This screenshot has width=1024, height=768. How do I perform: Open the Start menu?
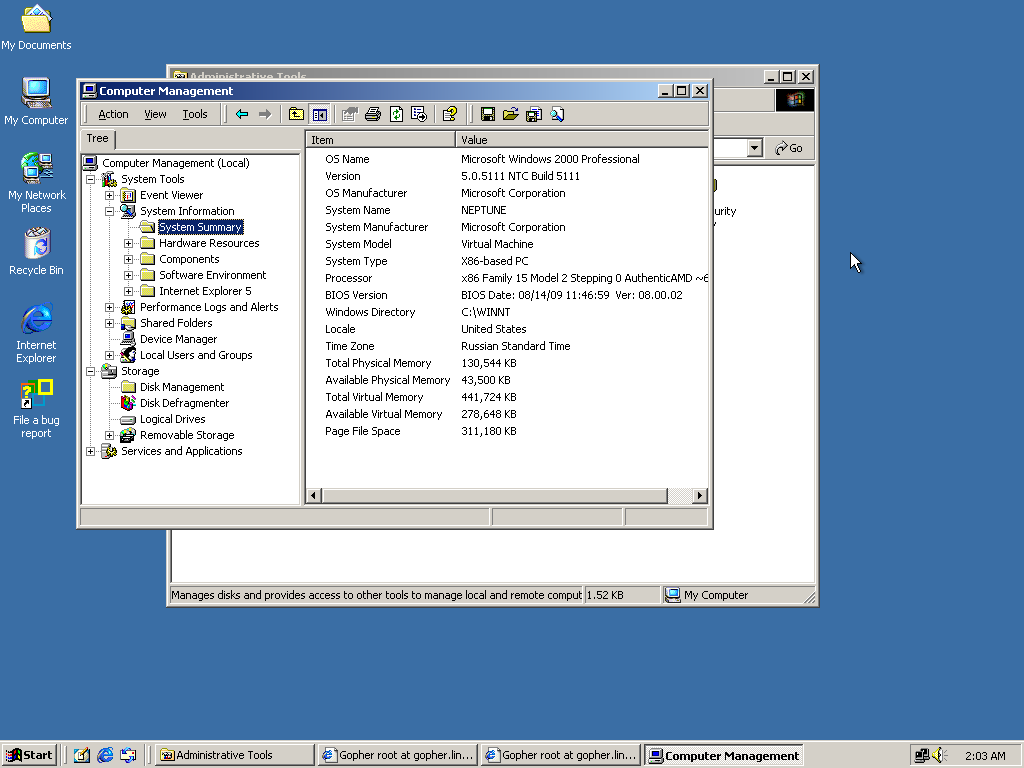pos(29,755)
